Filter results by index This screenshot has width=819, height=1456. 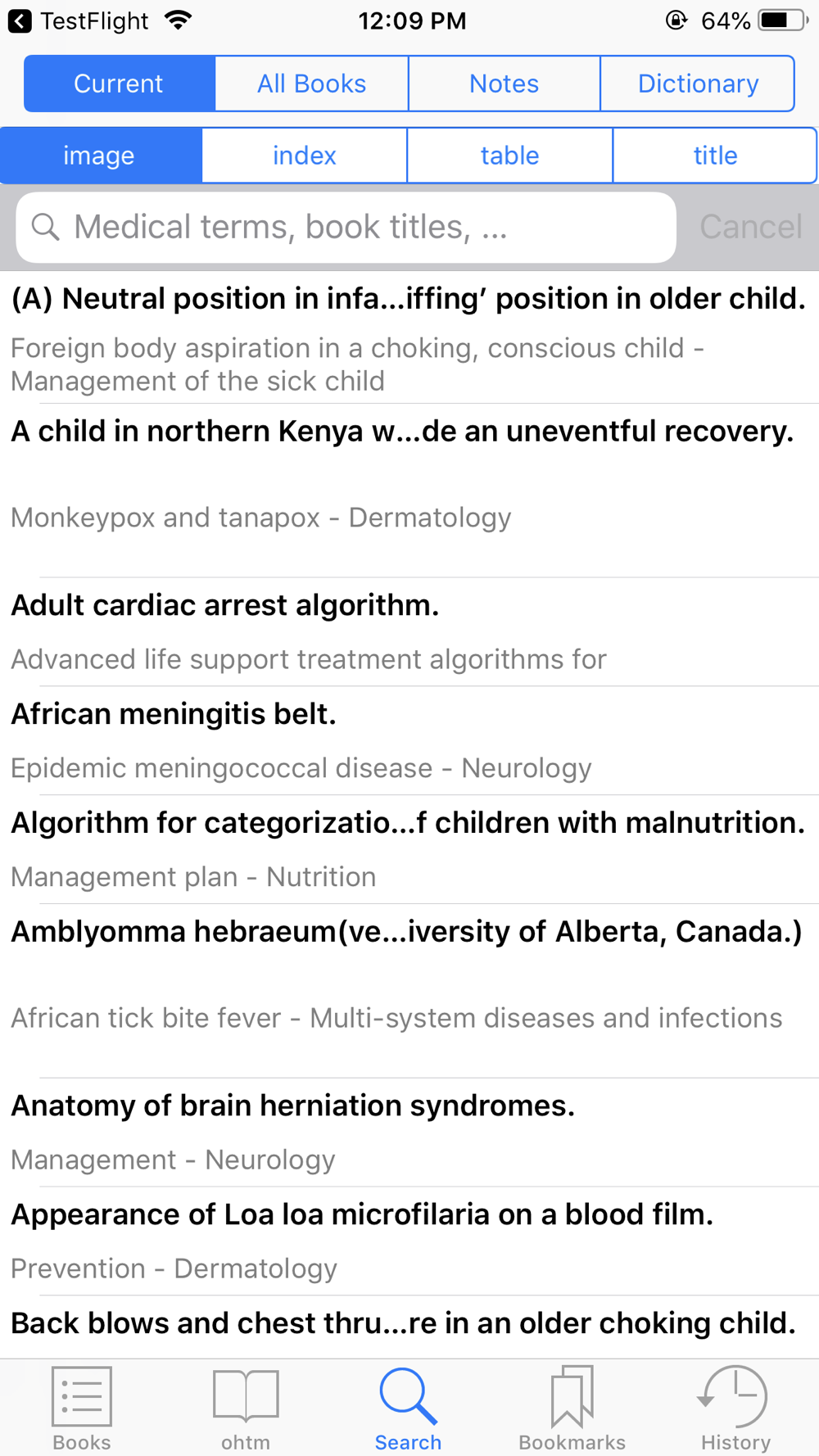tap(305, 156)
